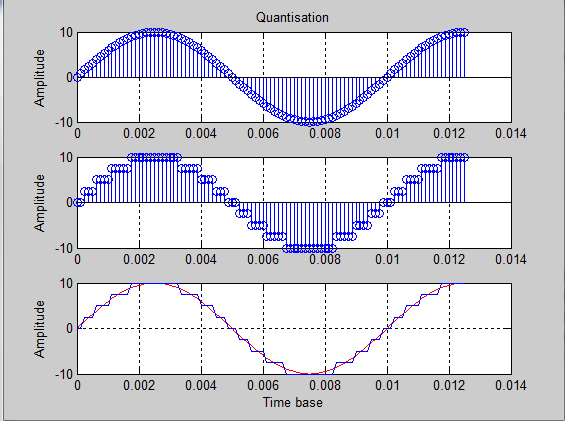
Task: Click the red sine curve trough in bottom plot
Action: click(x=310, y=373)
